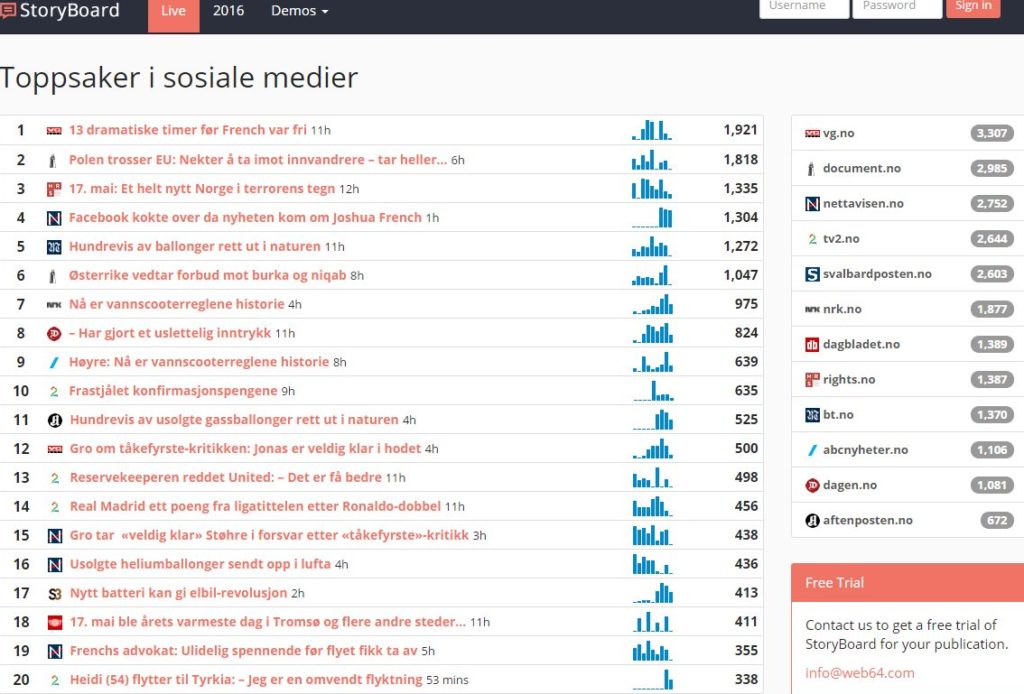Click aftenposten.no icon in sources sidebar

coord(812,521)
